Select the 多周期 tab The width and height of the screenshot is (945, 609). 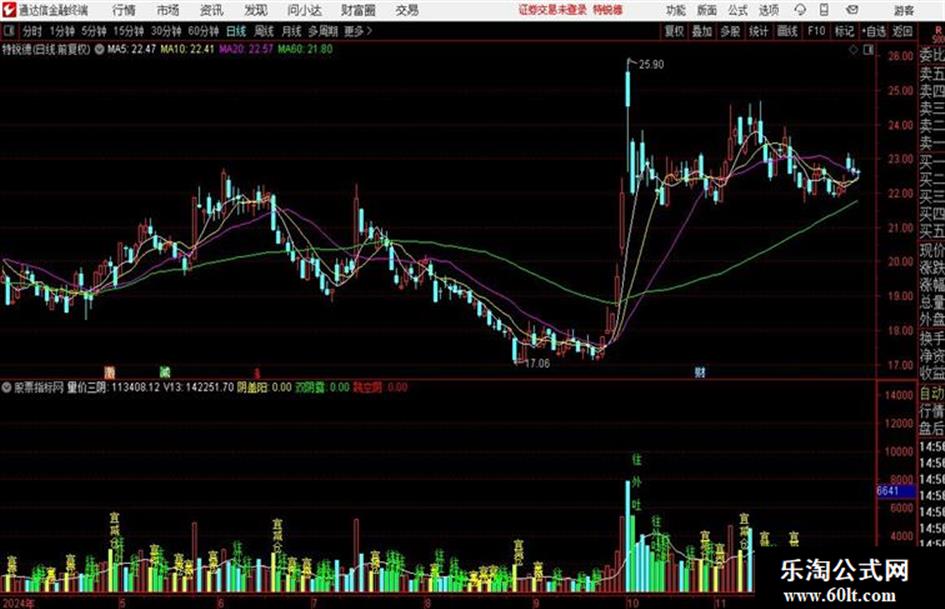(323, 31)
